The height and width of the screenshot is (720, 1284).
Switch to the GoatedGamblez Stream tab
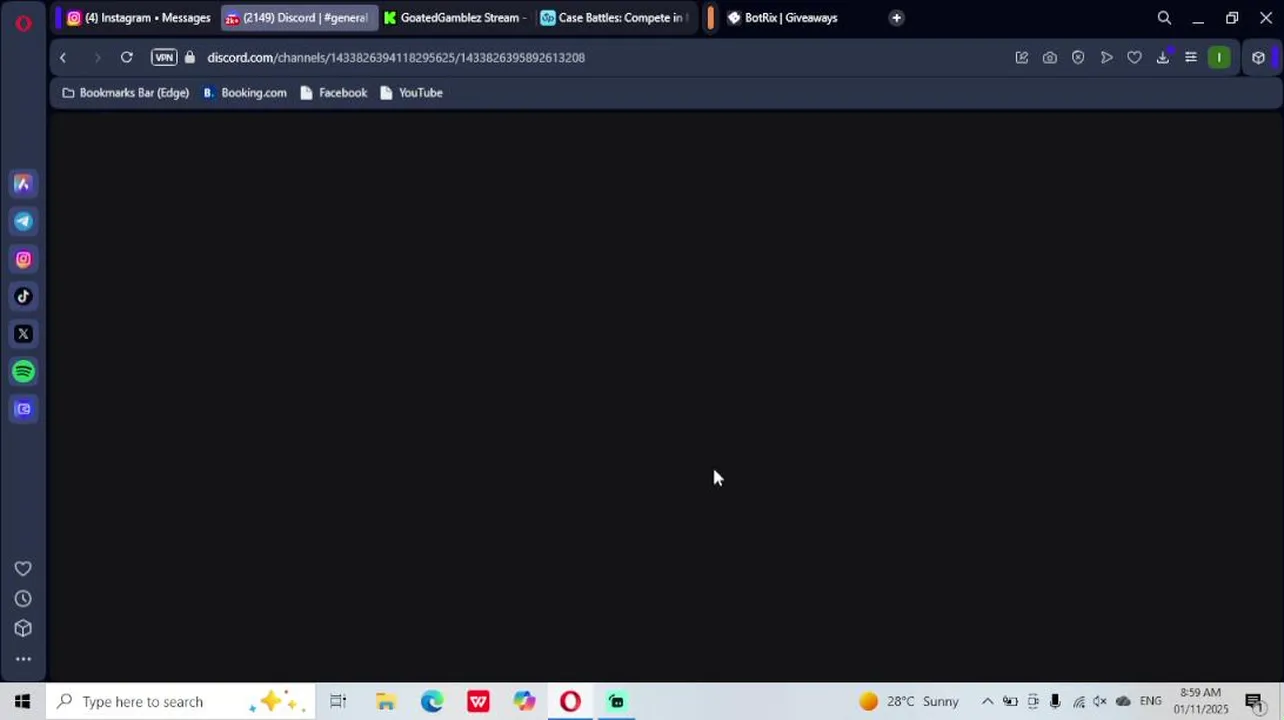tap(456, 18)
